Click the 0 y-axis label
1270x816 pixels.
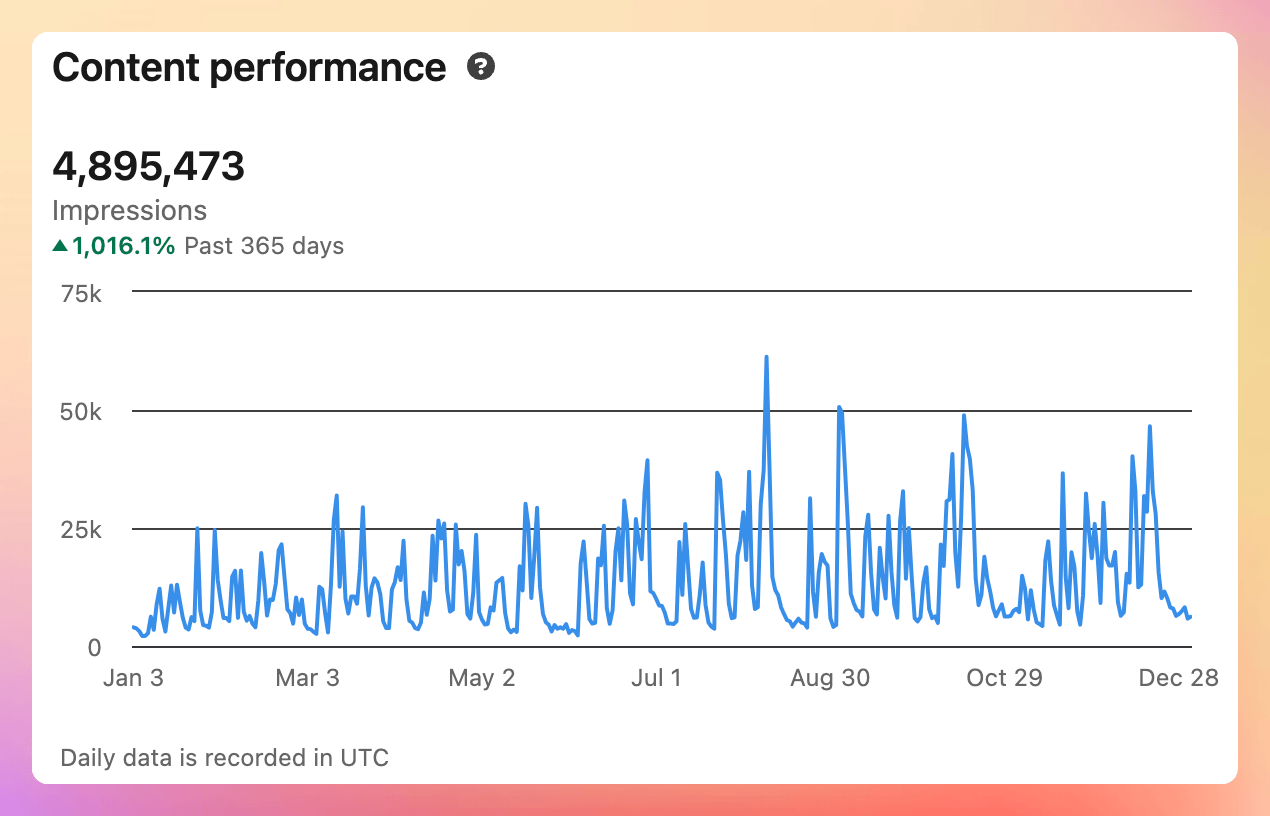tap(94, 647)
